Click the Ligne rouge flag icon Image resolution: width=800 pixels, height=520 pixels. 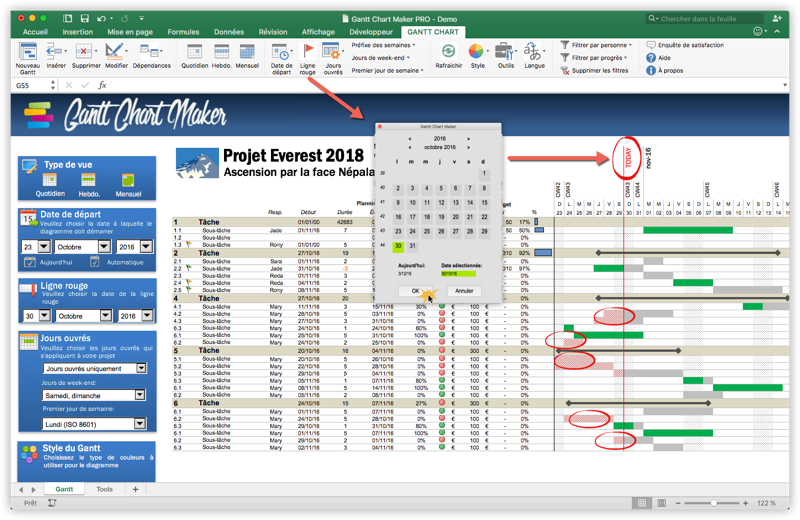pos(308,51)
